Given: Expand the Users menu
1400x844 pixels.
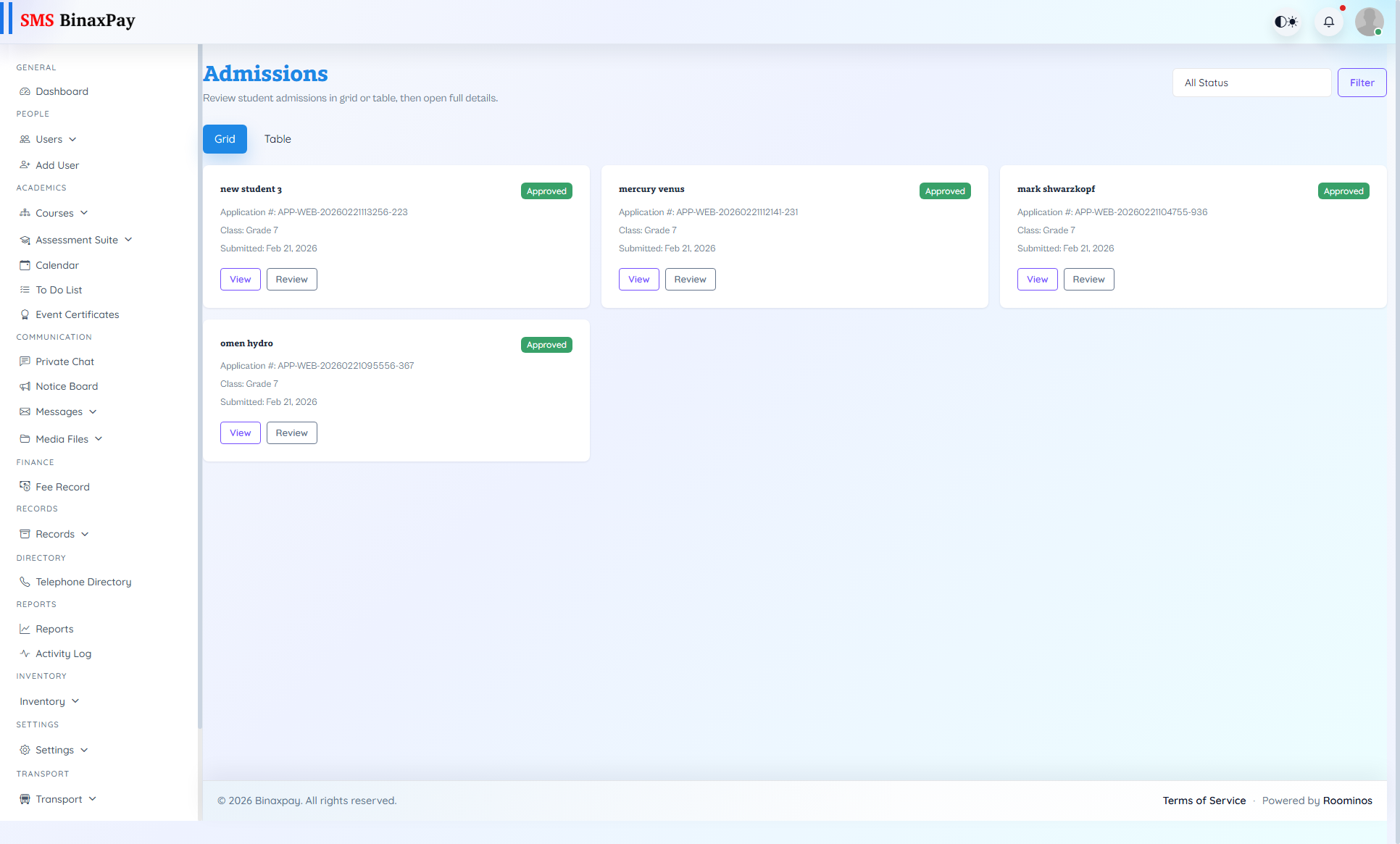Looking at the screenshot, I should 48,139.
